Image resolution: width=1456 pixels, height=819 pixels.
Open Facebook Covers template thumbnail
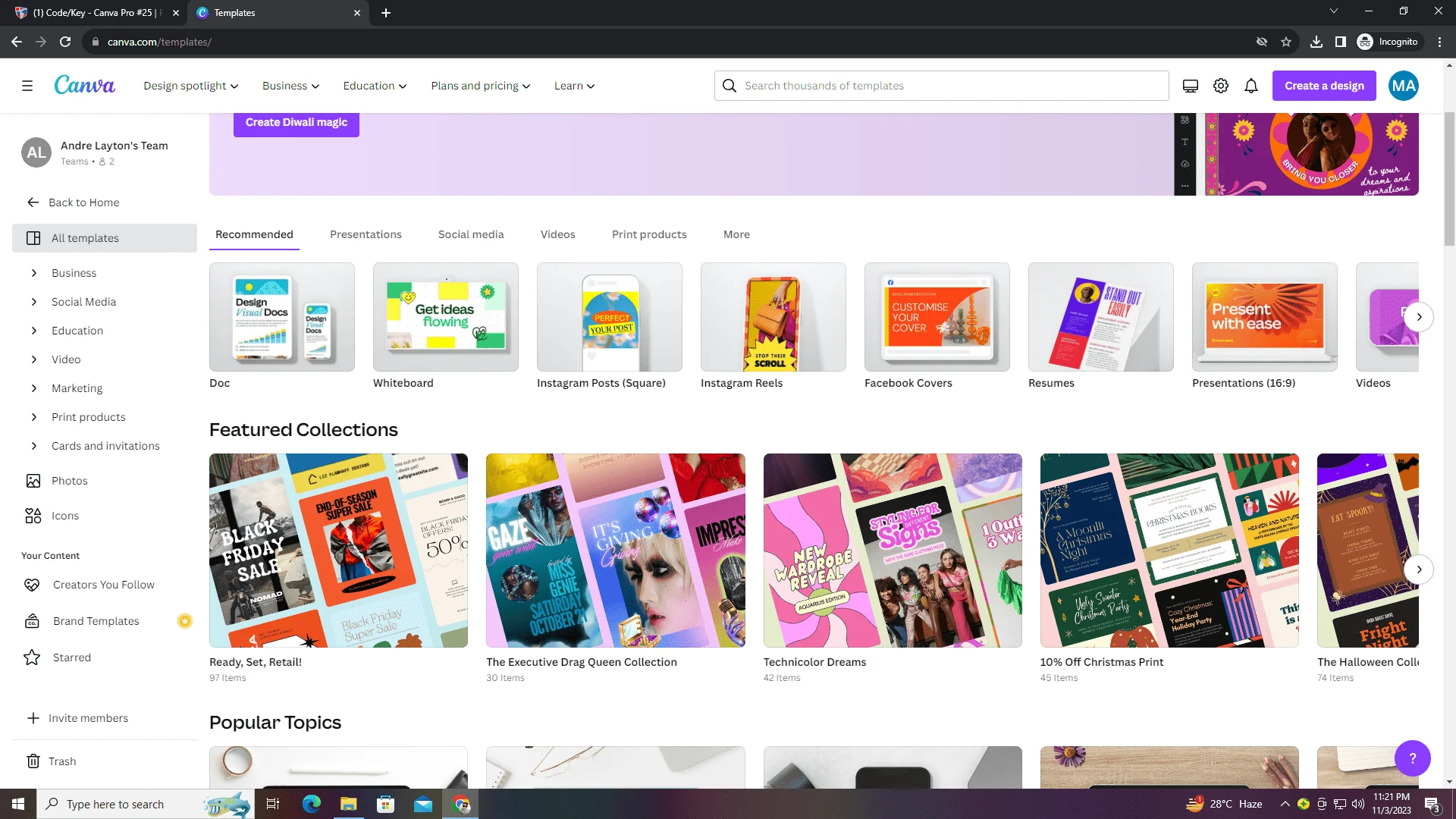(x=937, y=317)
